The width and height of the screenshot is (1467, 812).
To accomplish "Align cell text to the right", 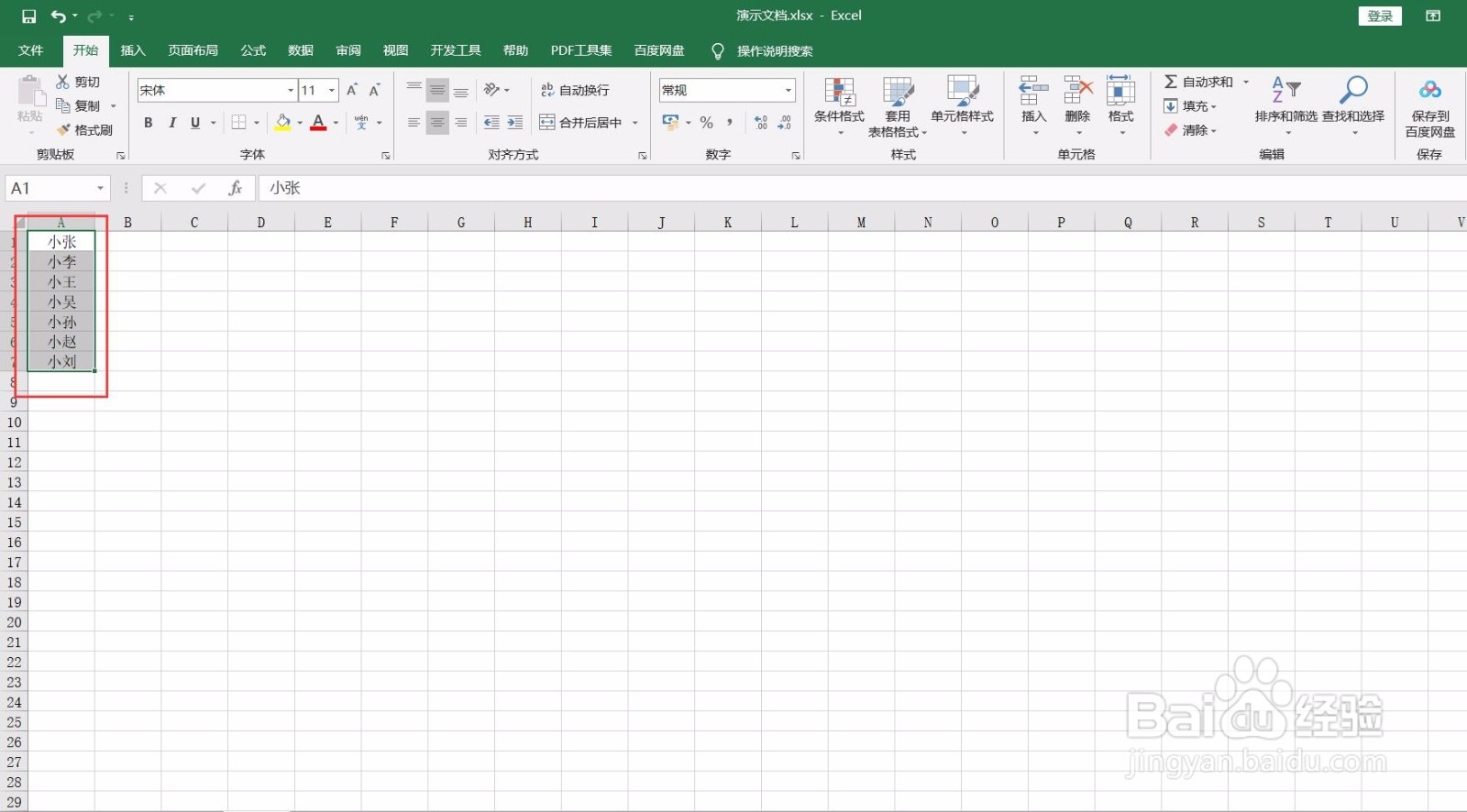I will [461, 122].
